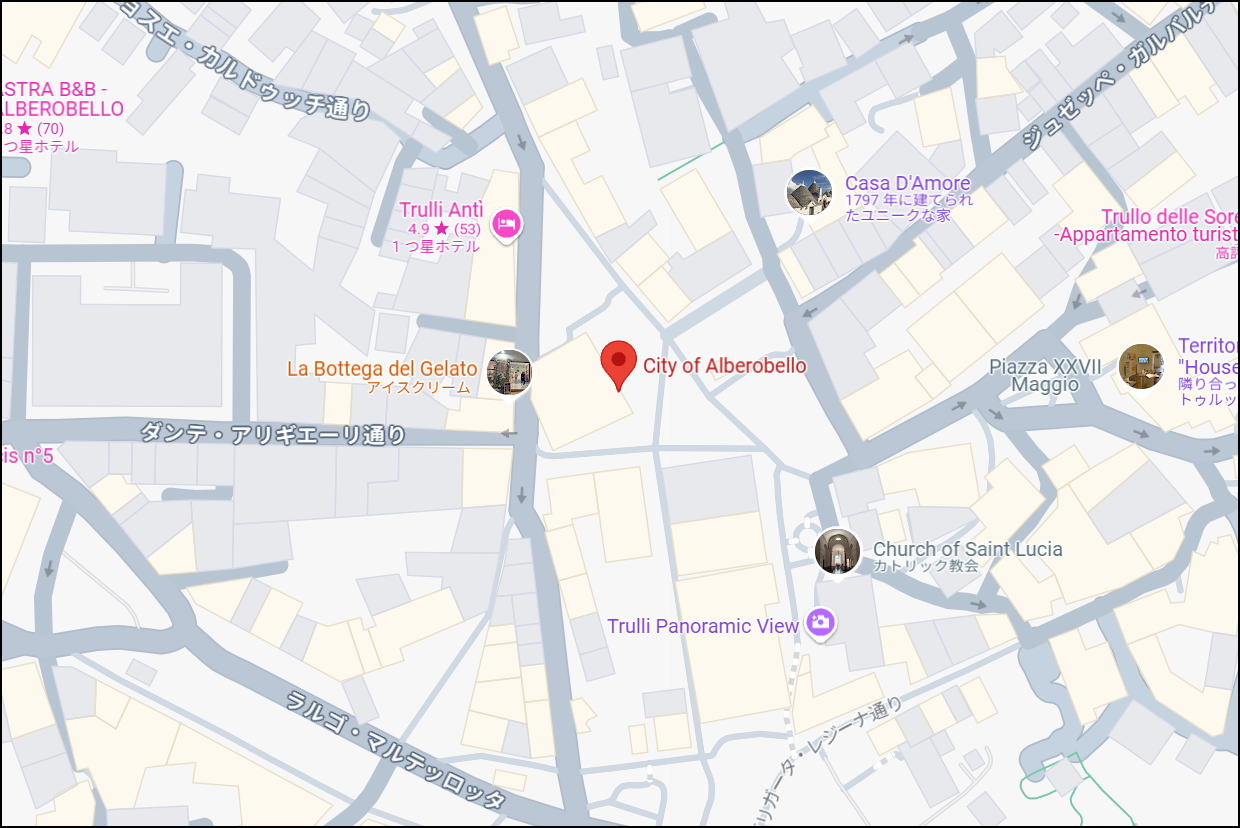Select the Piazza XXVII Maggio label
The height and width of the screenshot is (828, 1240).
click(x=1045, y=375)
